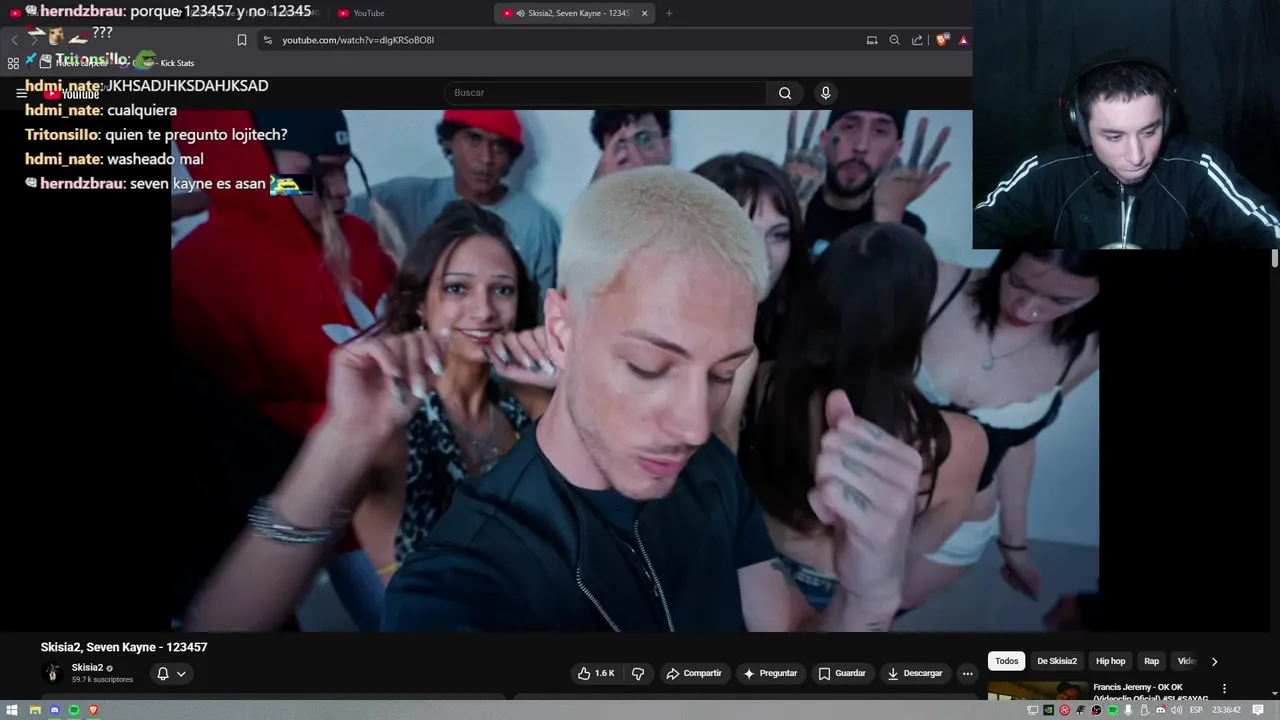Click the ESP language indicator
This screenshot has height=720, width=1280.
(1197, 710)
